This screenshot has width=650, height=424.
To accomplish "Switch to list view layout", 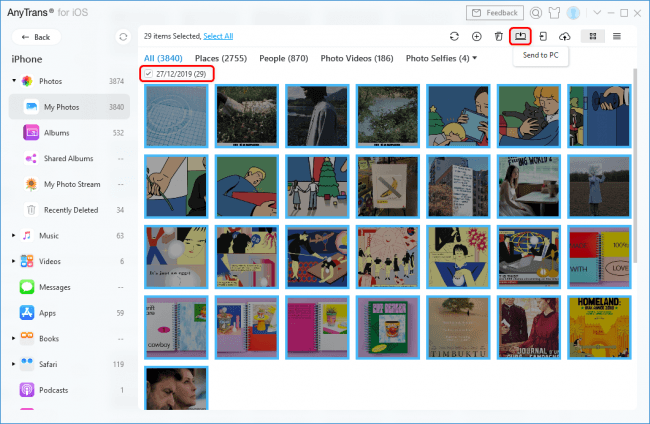I will (617, 36).
